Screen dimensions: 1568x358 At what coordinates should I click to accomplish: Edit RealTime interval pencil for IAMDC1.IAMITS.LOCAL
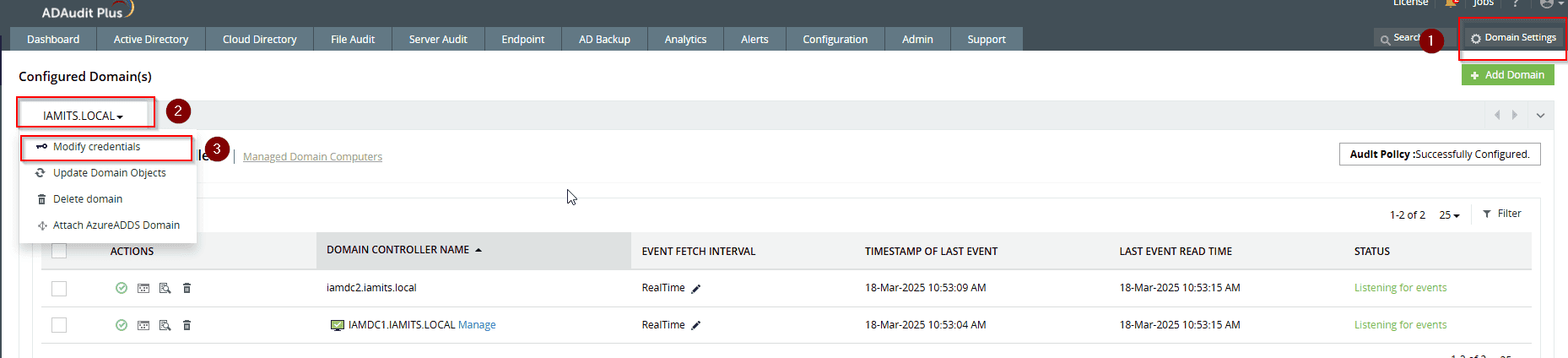(x=696, y=325)
